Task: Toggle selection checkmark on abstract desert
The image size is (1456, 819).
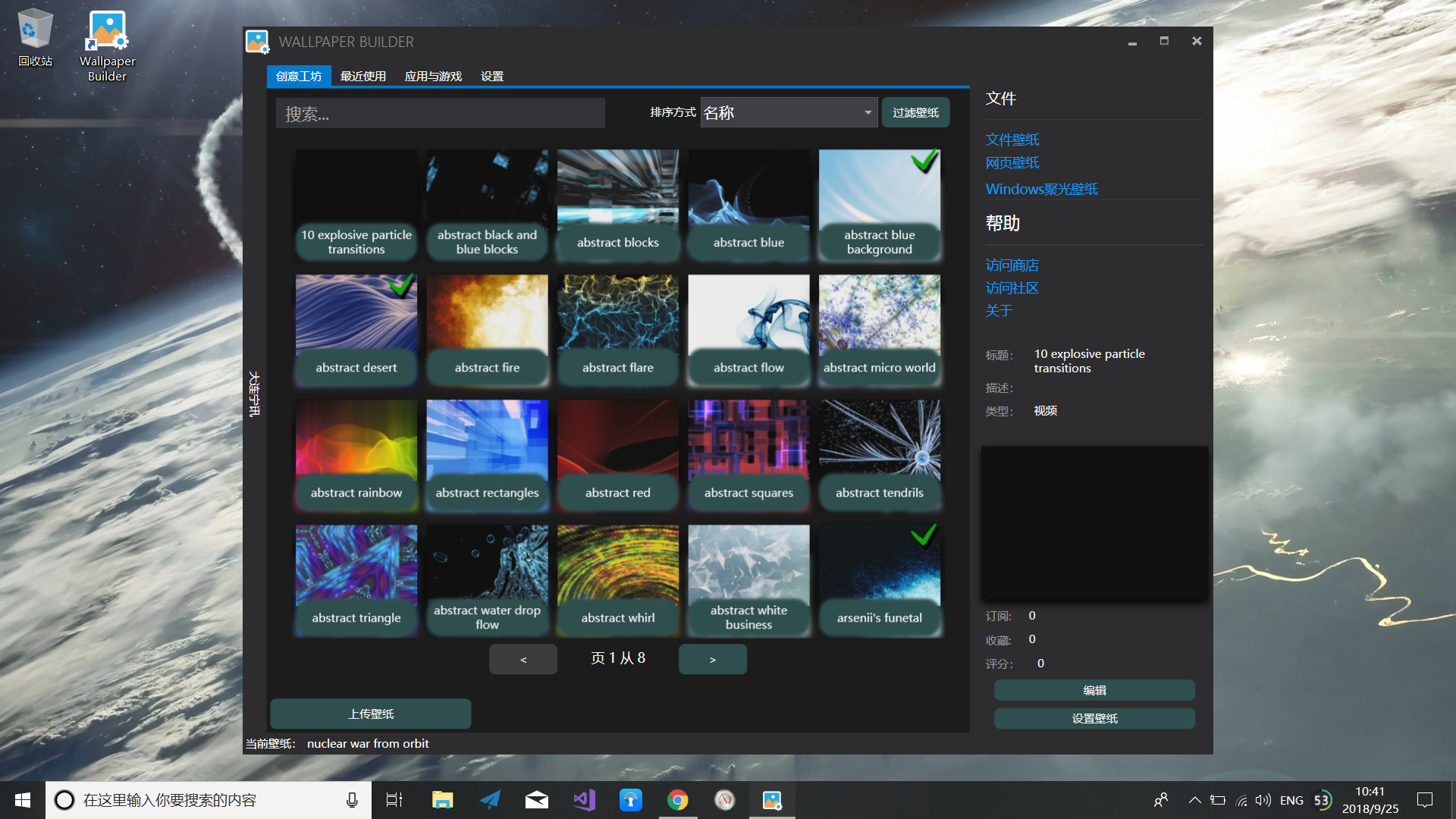Action: tap(402, 287)
